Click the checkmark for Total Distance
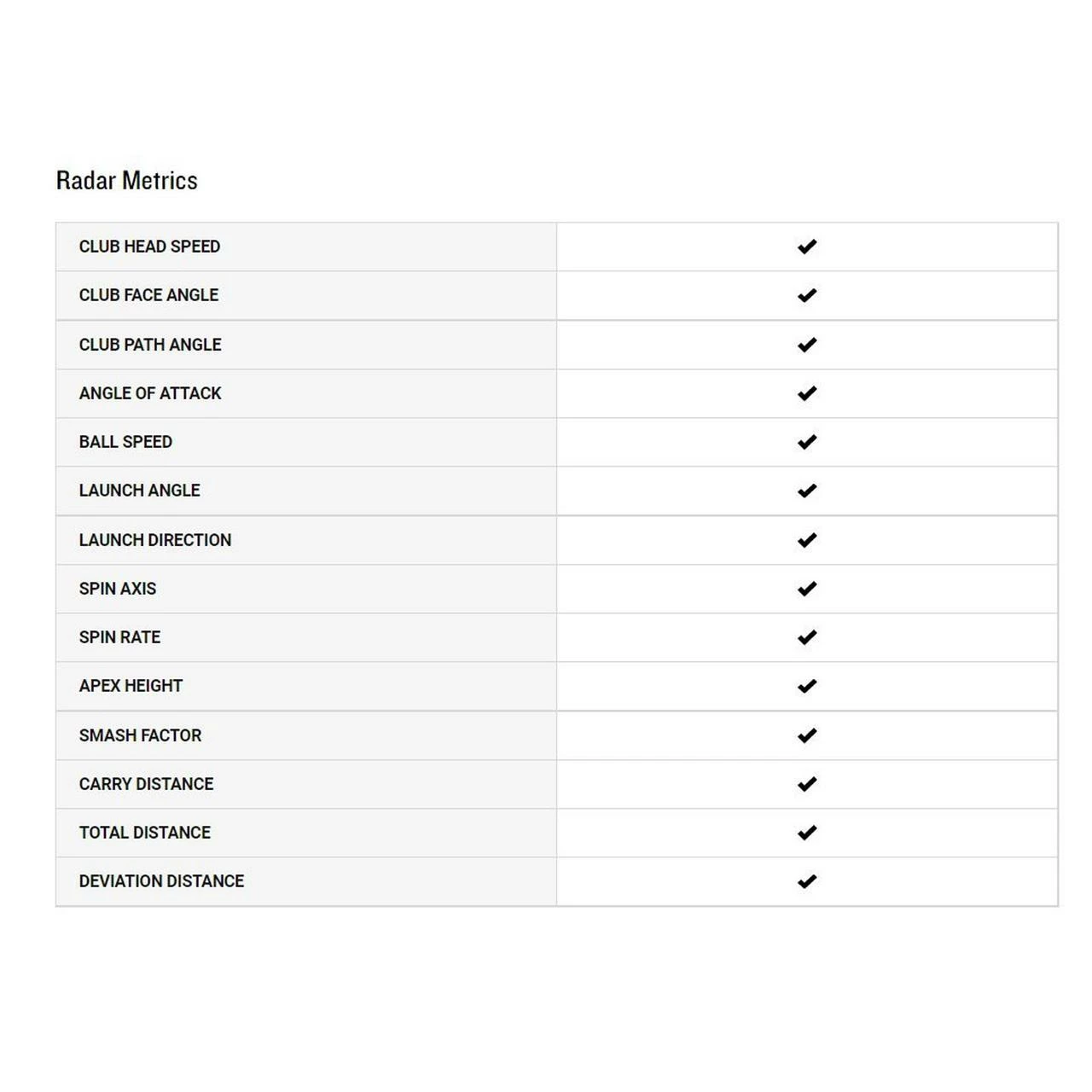This screenshot has height=1092, width=1092. tap(807, 833)
